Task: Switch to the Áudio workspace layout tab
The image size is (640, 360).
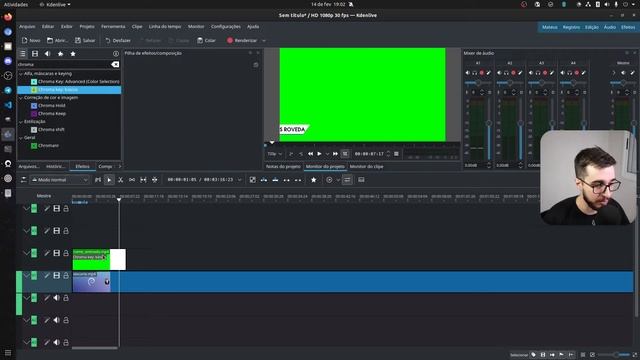Action: pos(610,27)
